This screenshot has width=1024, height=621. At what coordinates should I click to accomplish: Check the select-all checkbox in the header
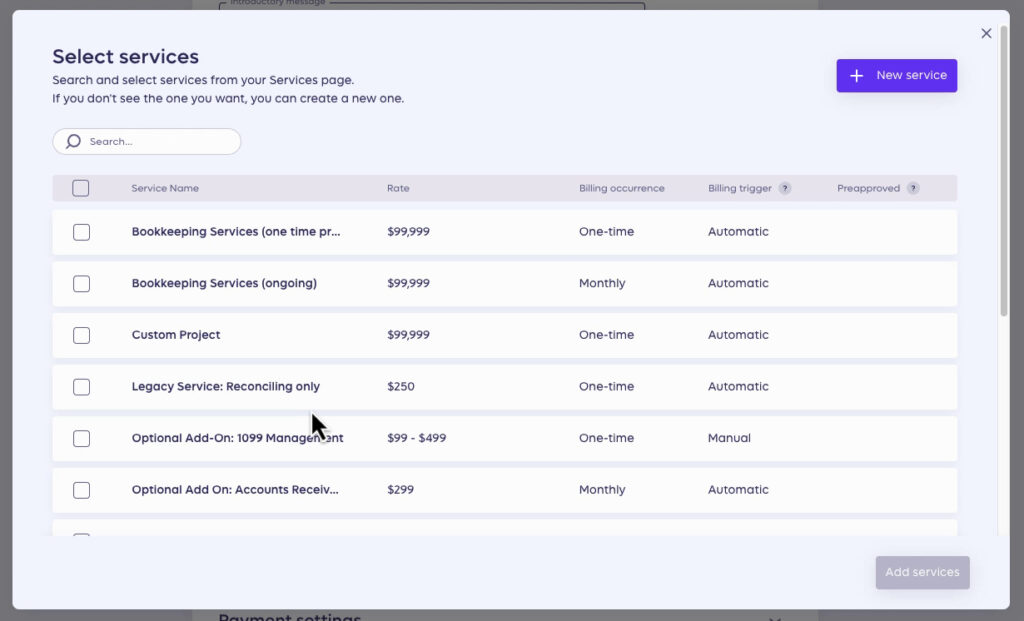coord(81,188)
